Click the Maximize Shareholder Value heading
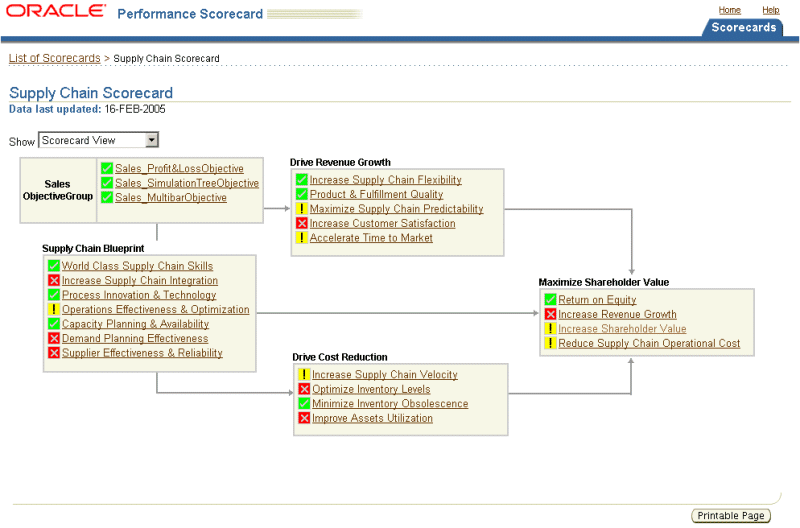This screenshot has width=800, height=528. point(604,282)
